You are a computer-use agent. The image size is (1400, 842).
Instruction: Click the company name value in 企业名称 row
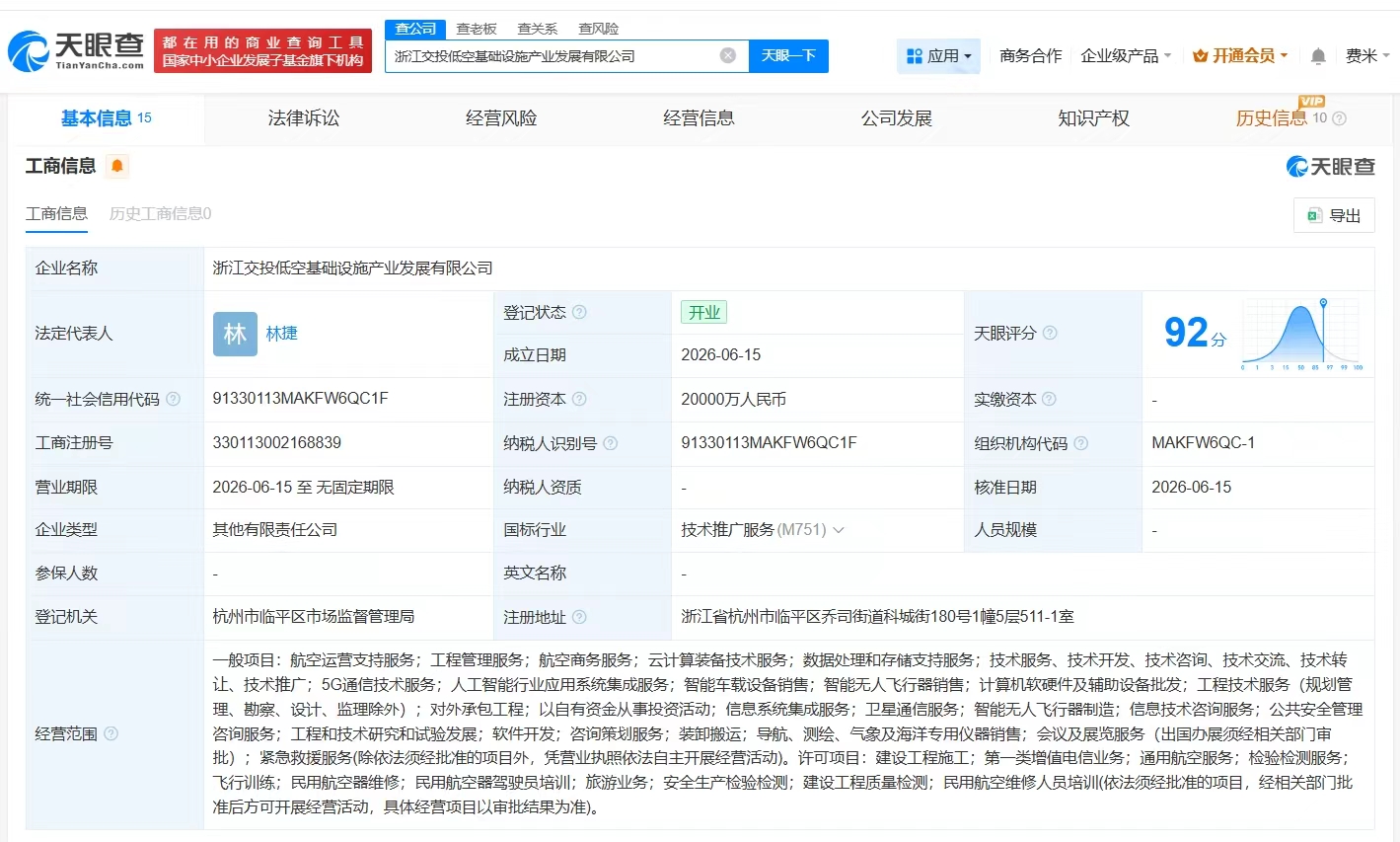tap(352, 268)
